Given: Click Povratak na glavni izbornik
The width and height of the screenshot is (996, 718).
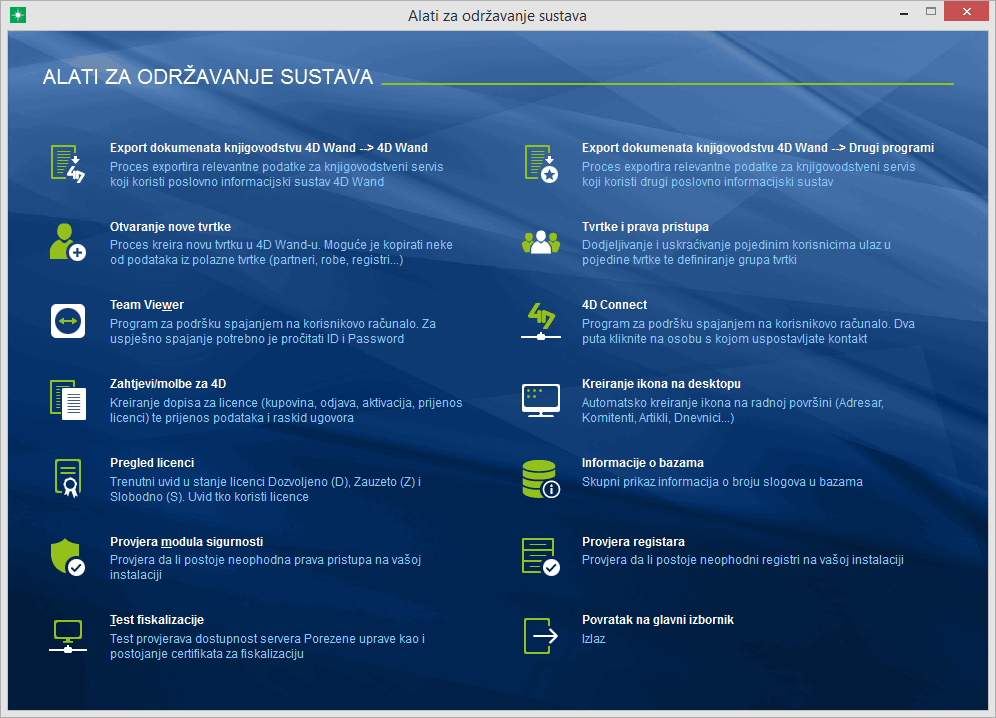Looking at the screenshot, I should (x=657, y=620).
